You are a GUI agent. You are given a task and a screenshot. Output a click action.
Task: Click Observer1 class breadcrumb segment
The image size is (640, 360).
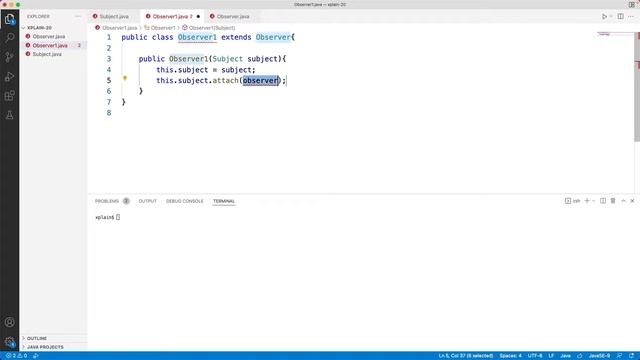click(163, 28)
